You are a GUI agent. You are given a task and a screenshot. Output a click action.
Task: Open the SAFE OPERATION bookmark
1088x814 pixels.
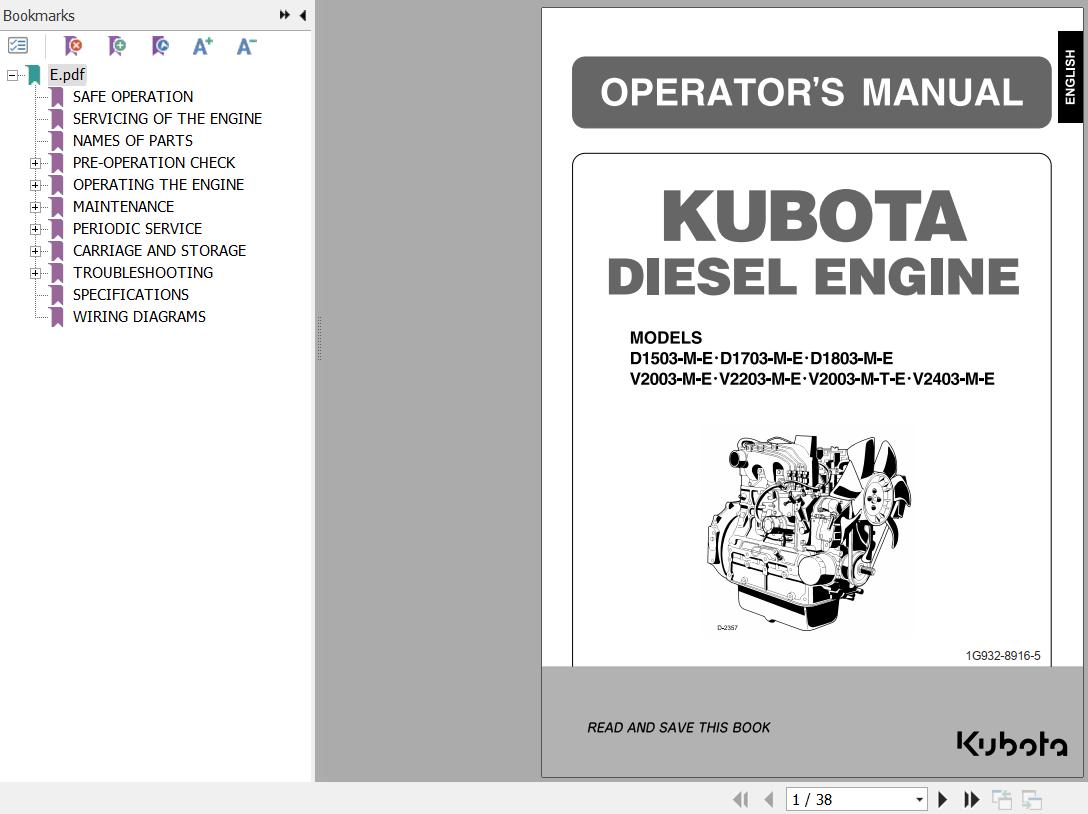coord(133,96)
